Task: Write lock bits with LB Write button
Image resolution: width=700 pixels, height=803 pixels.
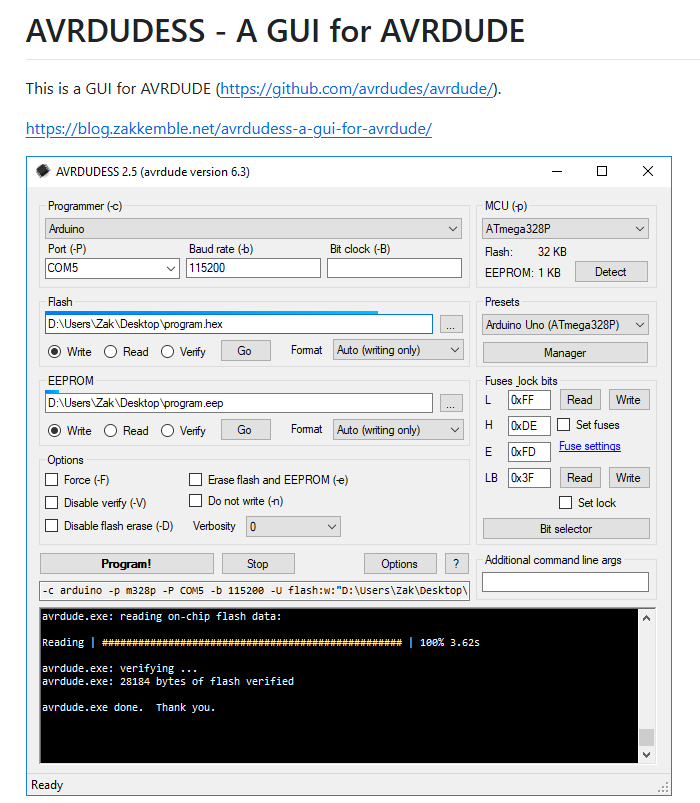Action: click(x=629, y=478)
